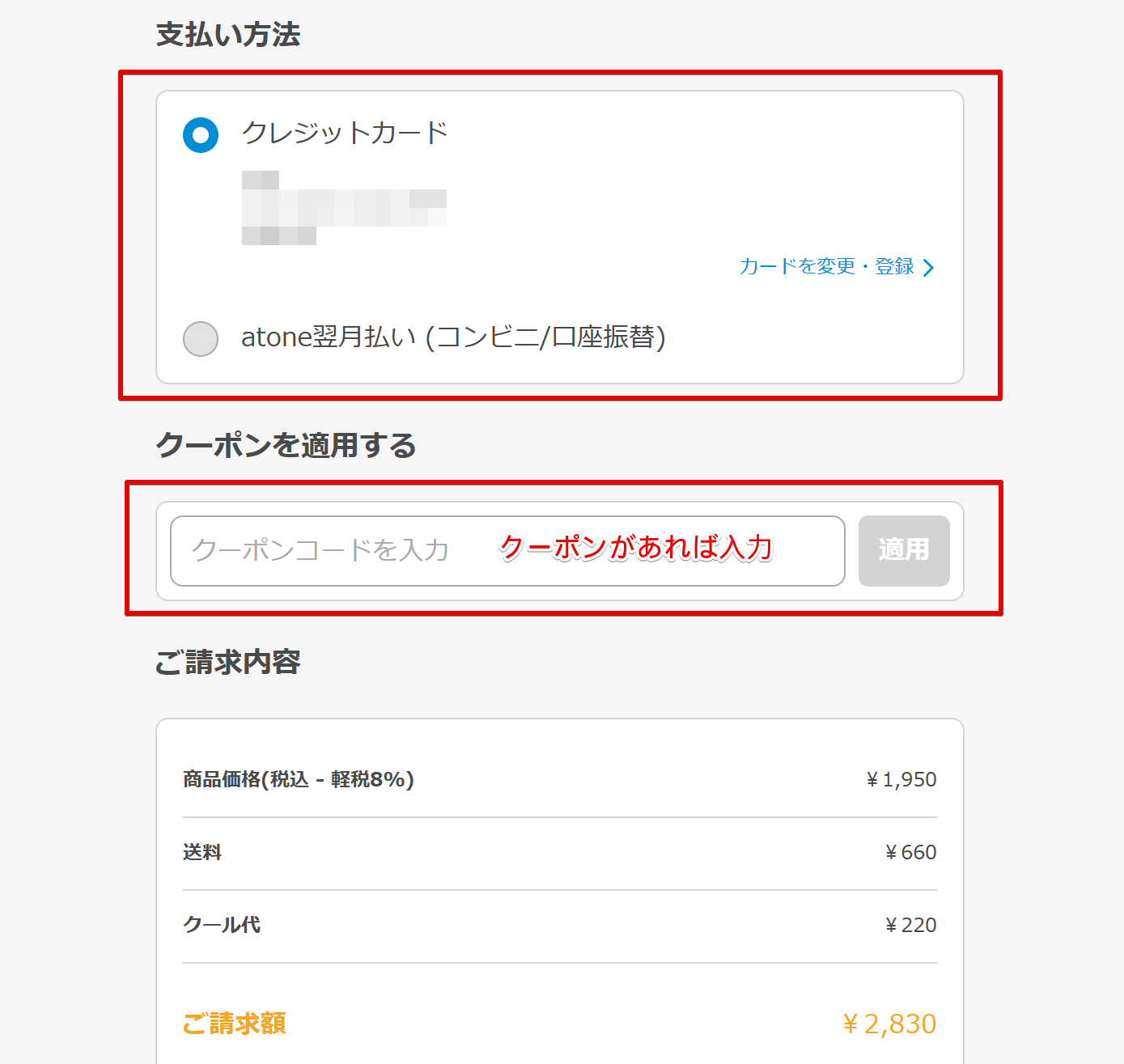Image resolution: width=1124 pixels, height=1064 pixels.
Task: Open the カードを変更・登録 link
Action: (827, 266)
